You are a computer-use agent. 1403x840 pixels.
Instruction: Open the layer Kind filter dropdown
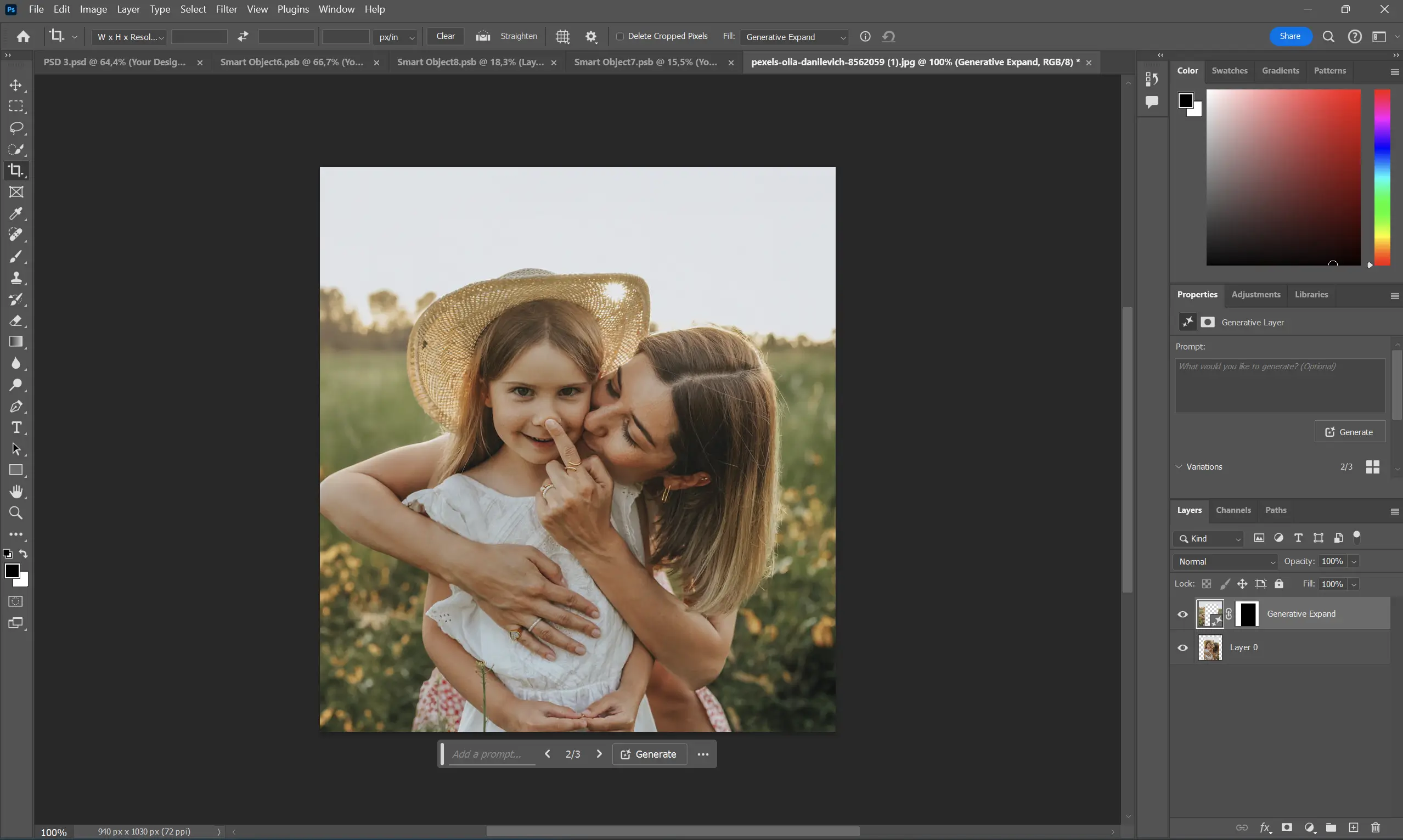tap(1208, 538)
